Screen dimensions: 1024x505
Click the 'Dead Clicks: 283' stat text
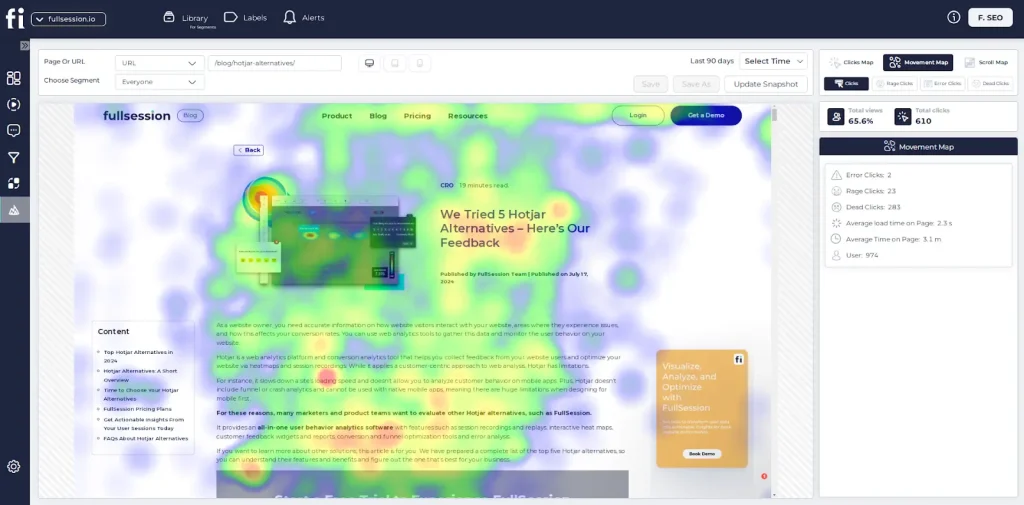(x=873, y=207)
